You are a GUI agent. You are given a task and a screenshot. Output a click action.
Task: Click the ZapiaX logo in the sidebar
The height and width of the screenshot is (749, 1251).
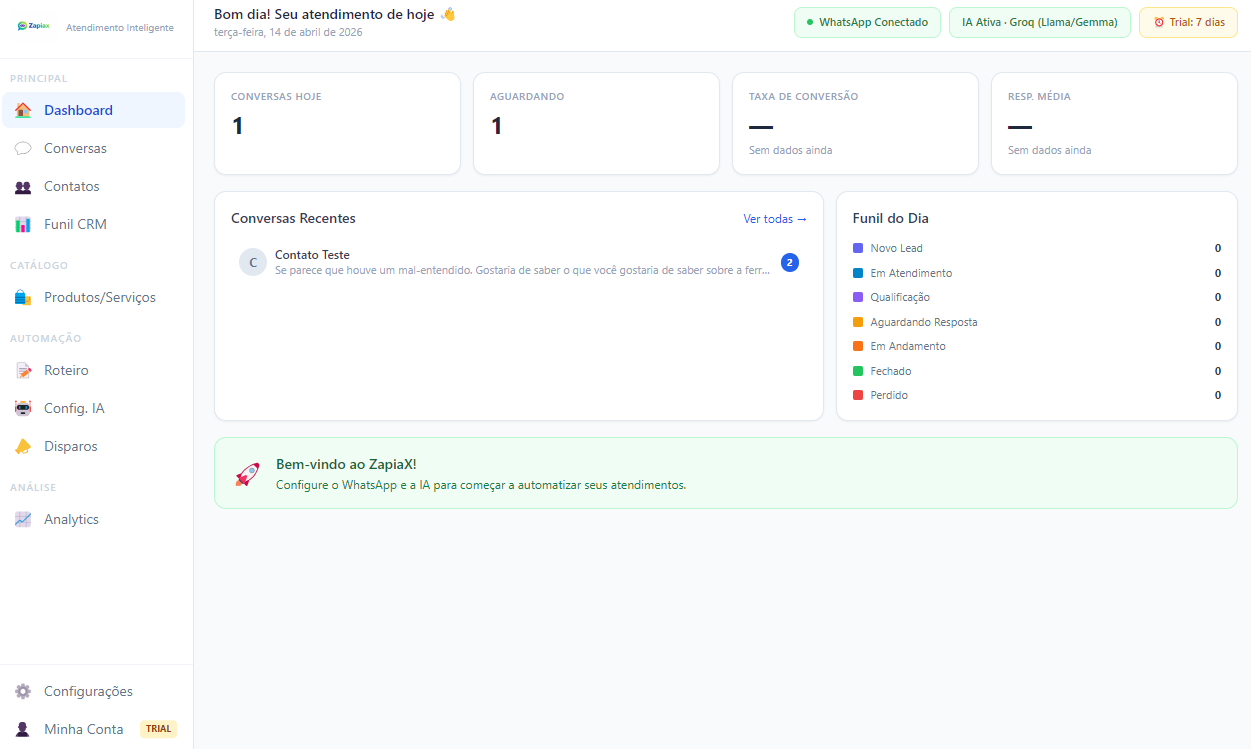(x=33, y=27)
